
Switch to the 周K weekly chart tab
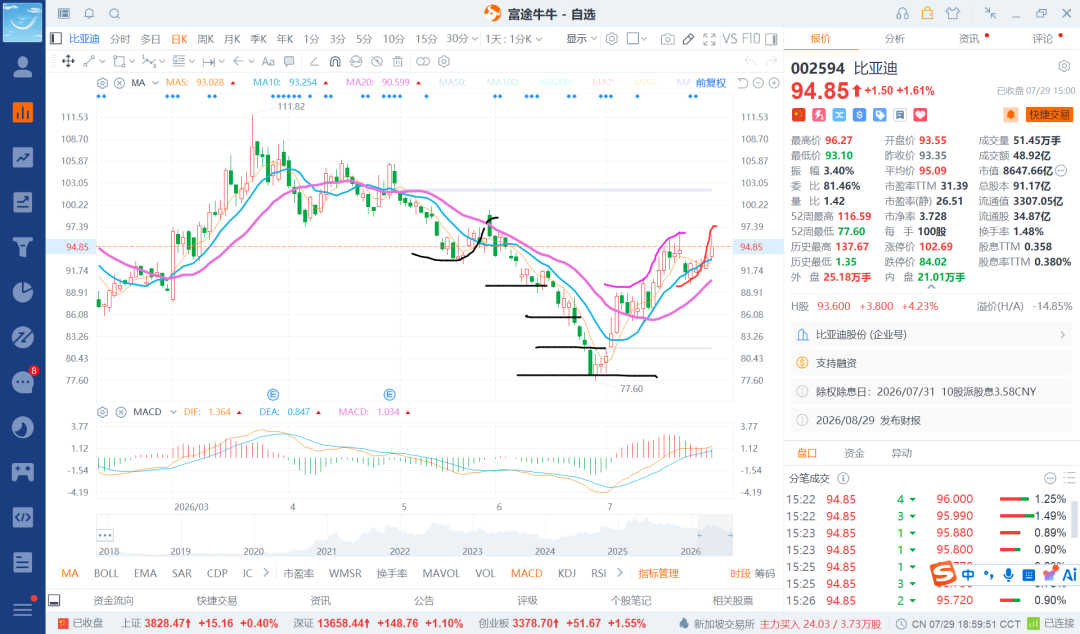click(x=205, y=39)
